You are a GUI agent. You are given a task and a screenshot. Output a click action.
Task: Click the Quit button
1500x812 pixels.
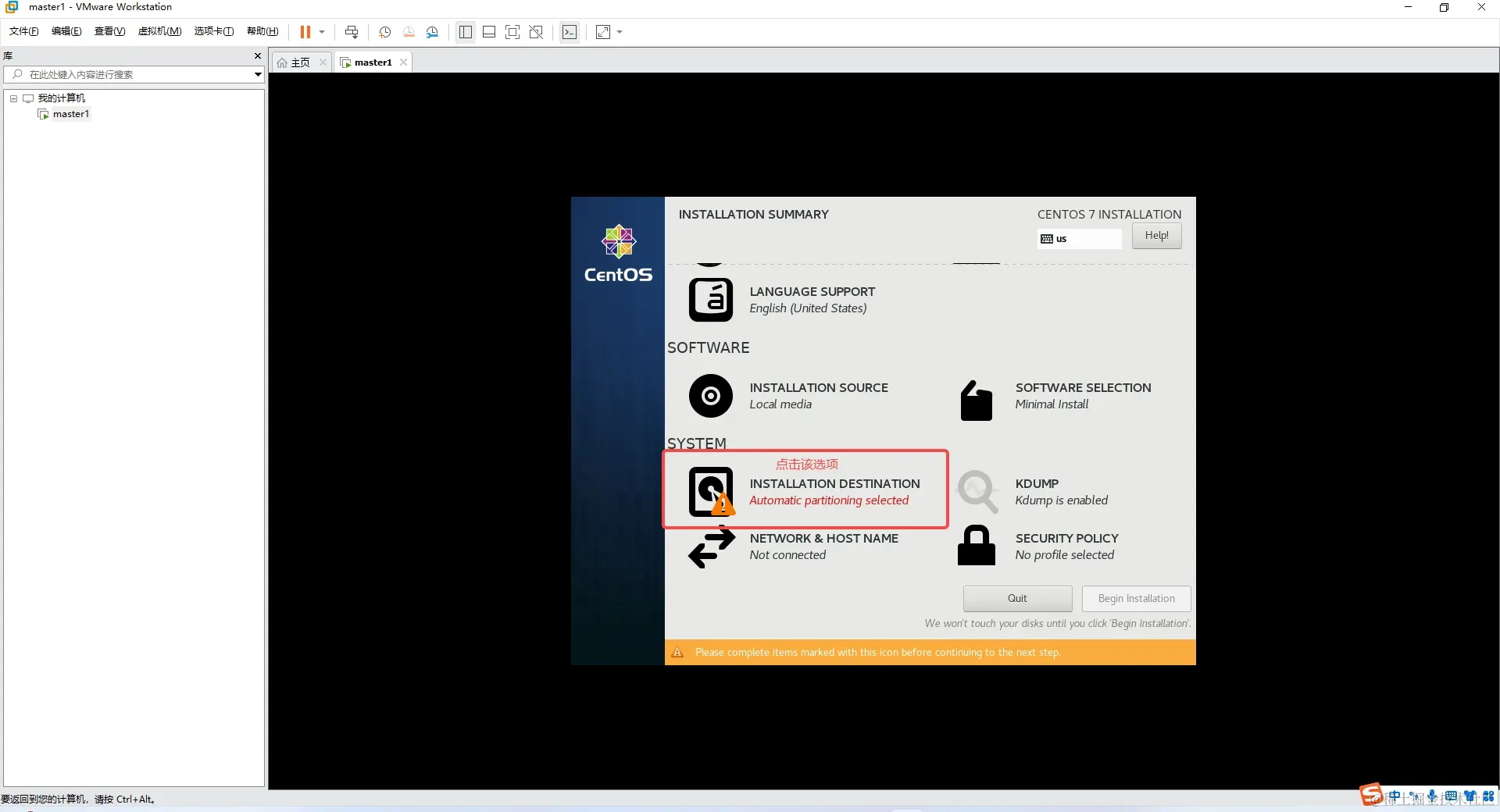coord(1017,599)
